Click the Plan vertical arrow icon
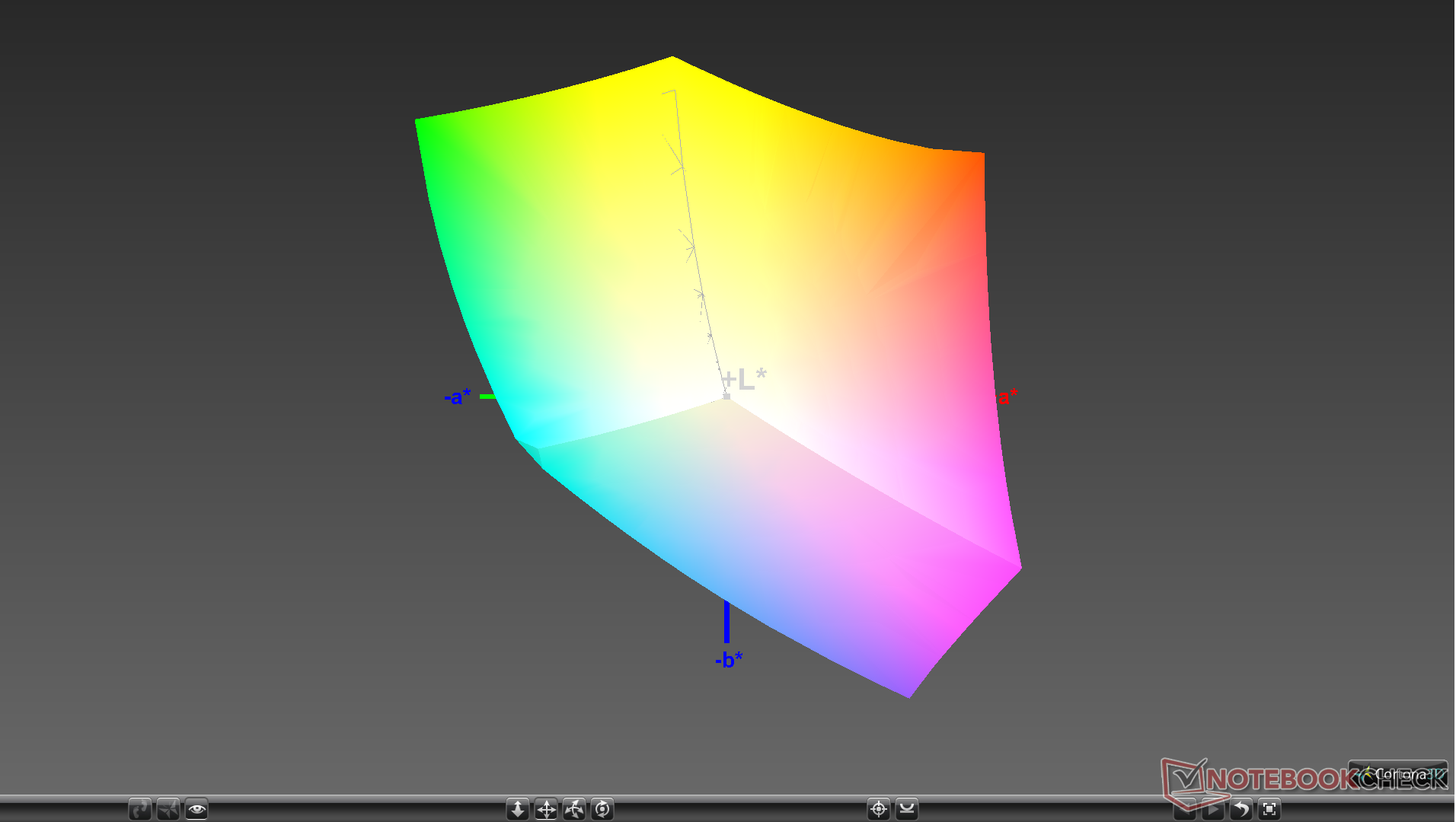This screenshot has height=822, width=1456. pos(518,809)
